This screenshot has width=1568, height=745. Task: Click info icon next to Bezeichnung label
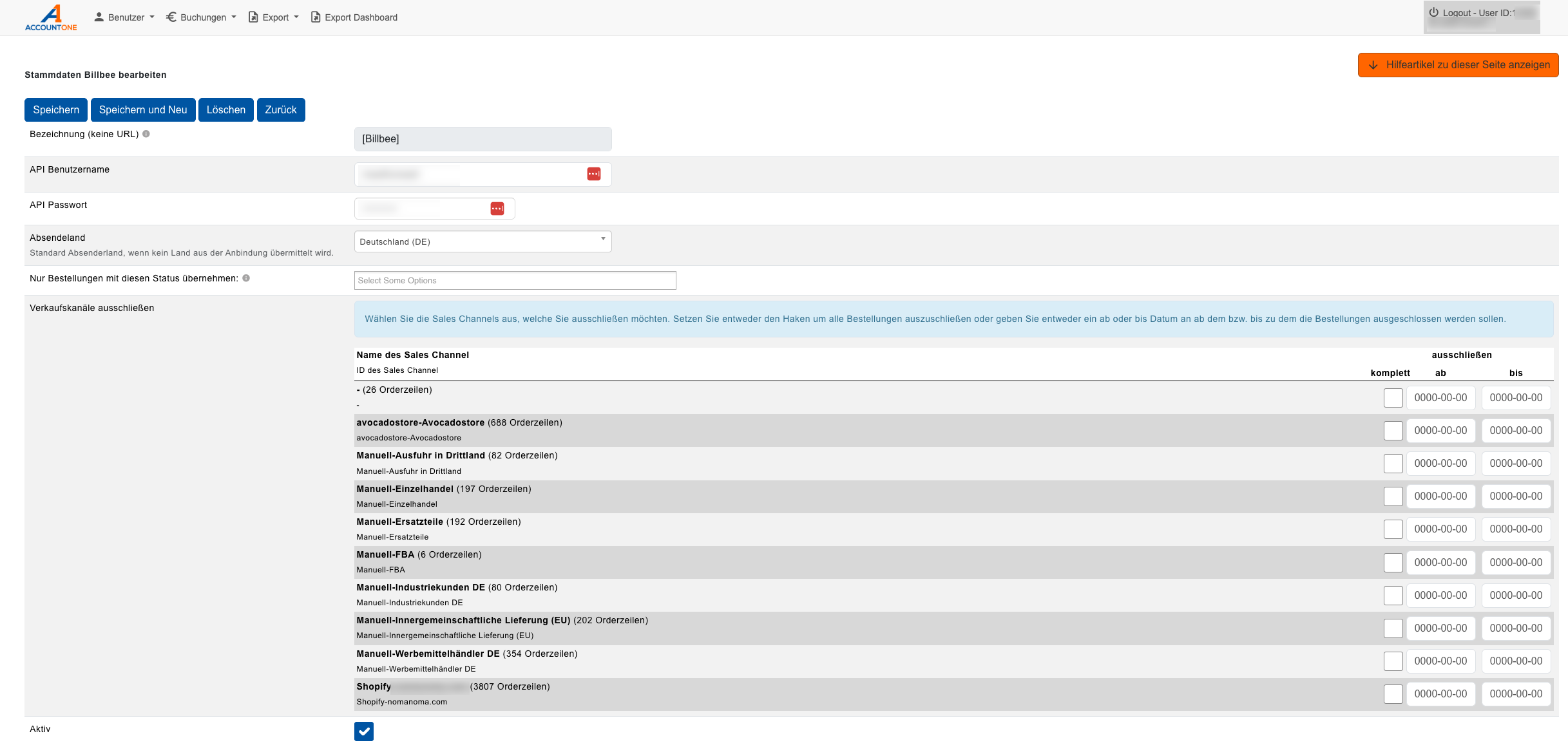(x=146, y=134)
